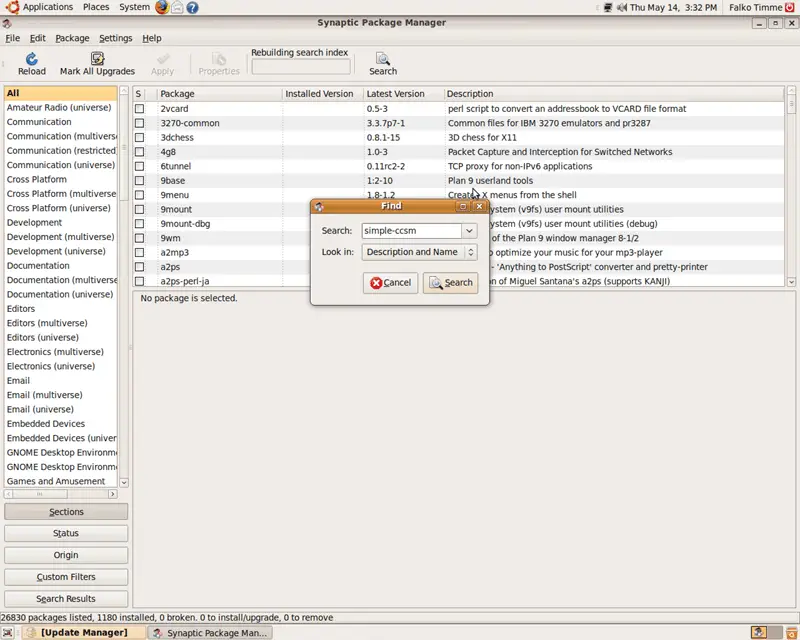
Task: Open the Edit menu
Action: (37, 38)
